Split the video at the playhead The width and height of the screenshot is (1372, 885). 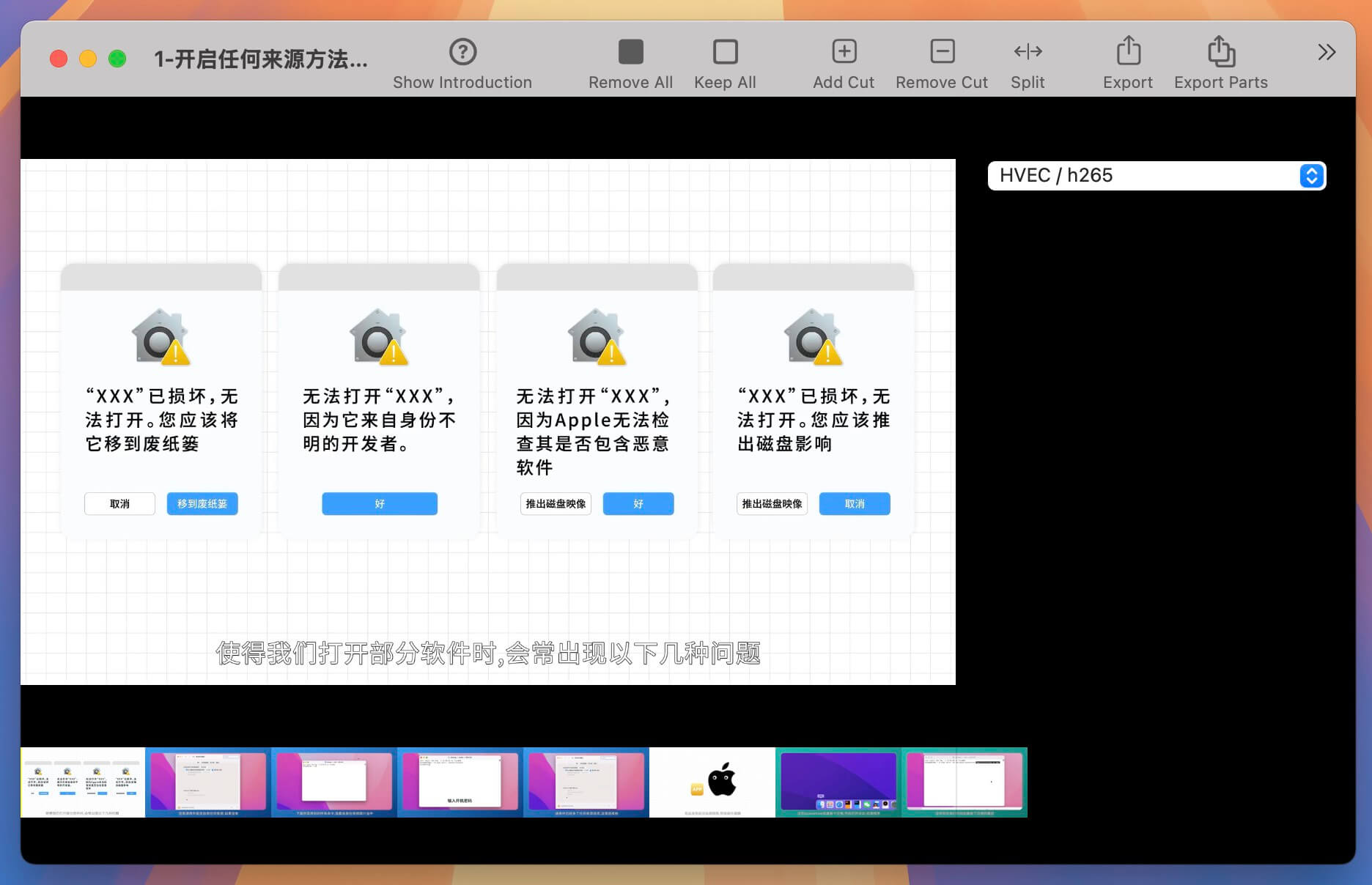click(1027, 51)
